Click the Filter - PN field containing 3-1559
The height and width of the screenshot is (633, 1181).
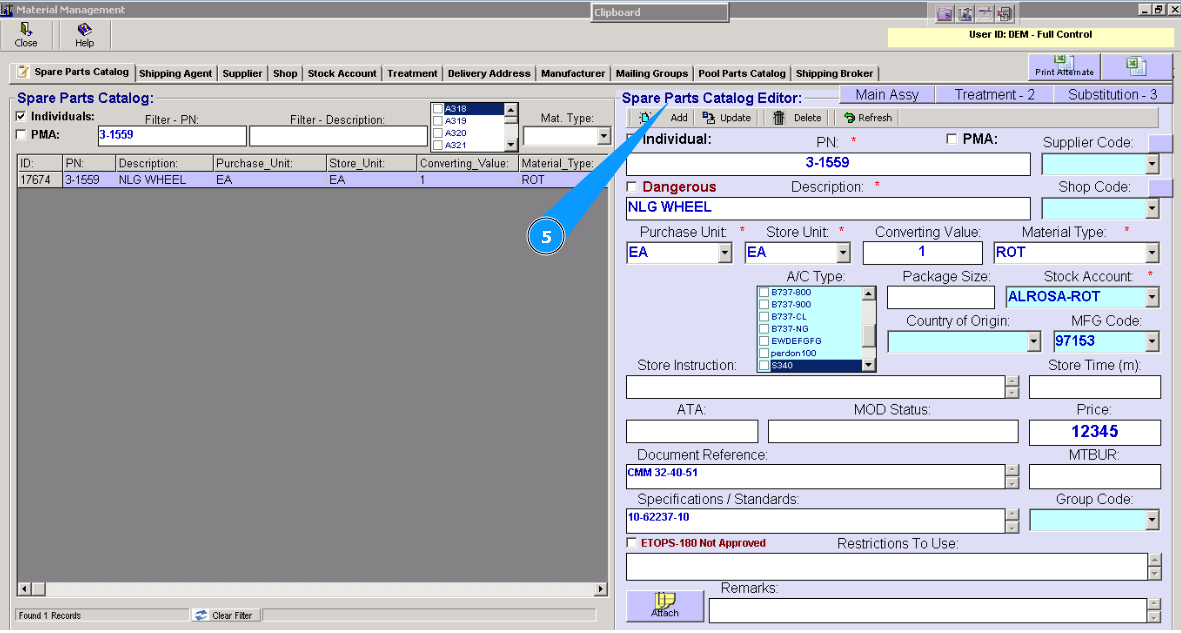click(x=172, y=136)
